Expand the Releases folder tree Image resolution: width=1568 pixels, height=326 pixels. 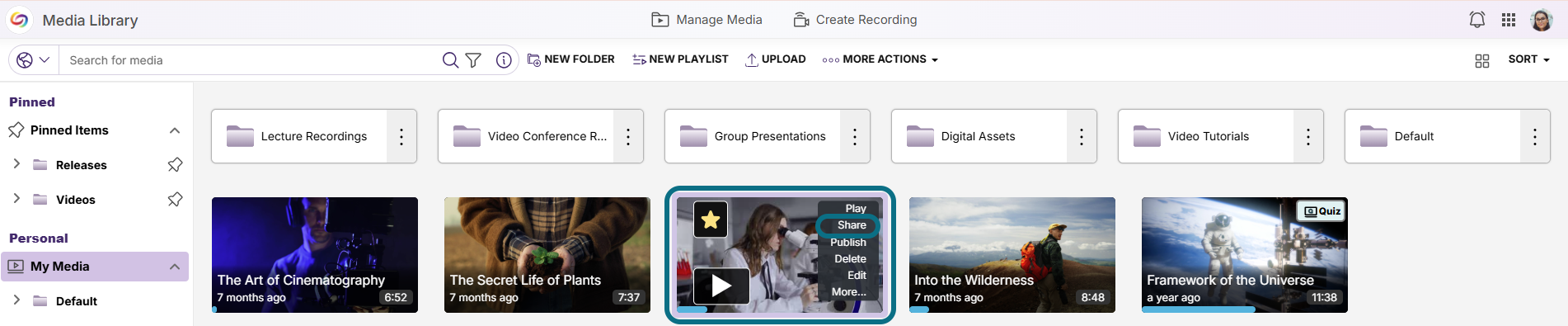click(16, 164)
